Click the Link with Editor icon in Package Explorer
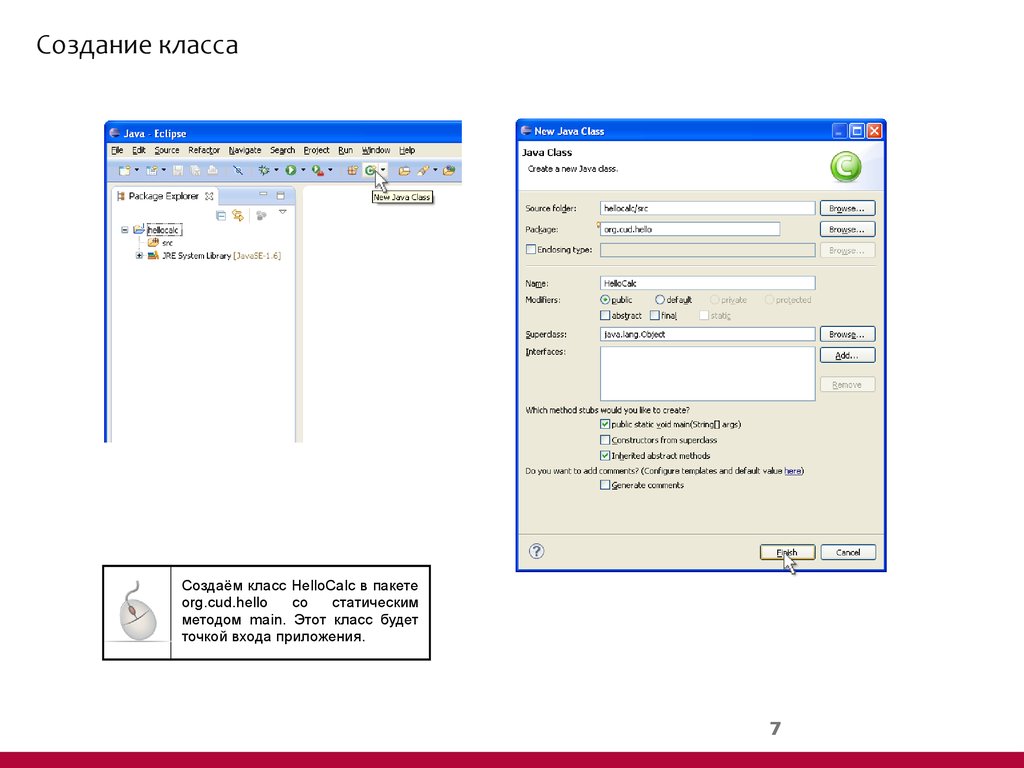This screenshot has height=768, width=1024. click(x=238, y=215)
